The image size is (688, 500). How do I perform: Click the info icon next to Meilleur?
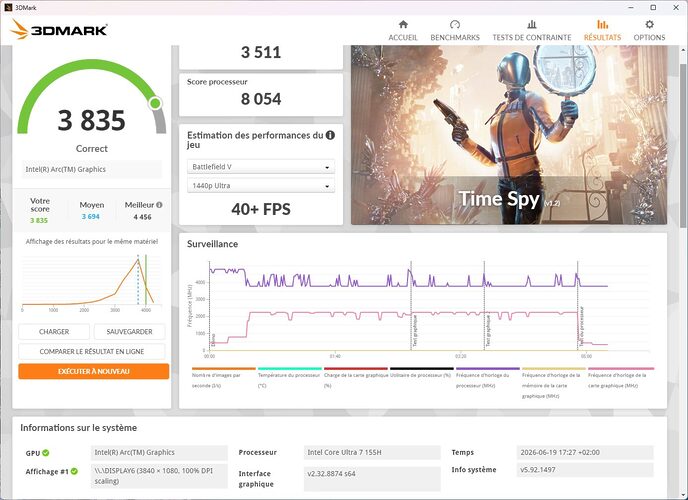pos(159,205)
